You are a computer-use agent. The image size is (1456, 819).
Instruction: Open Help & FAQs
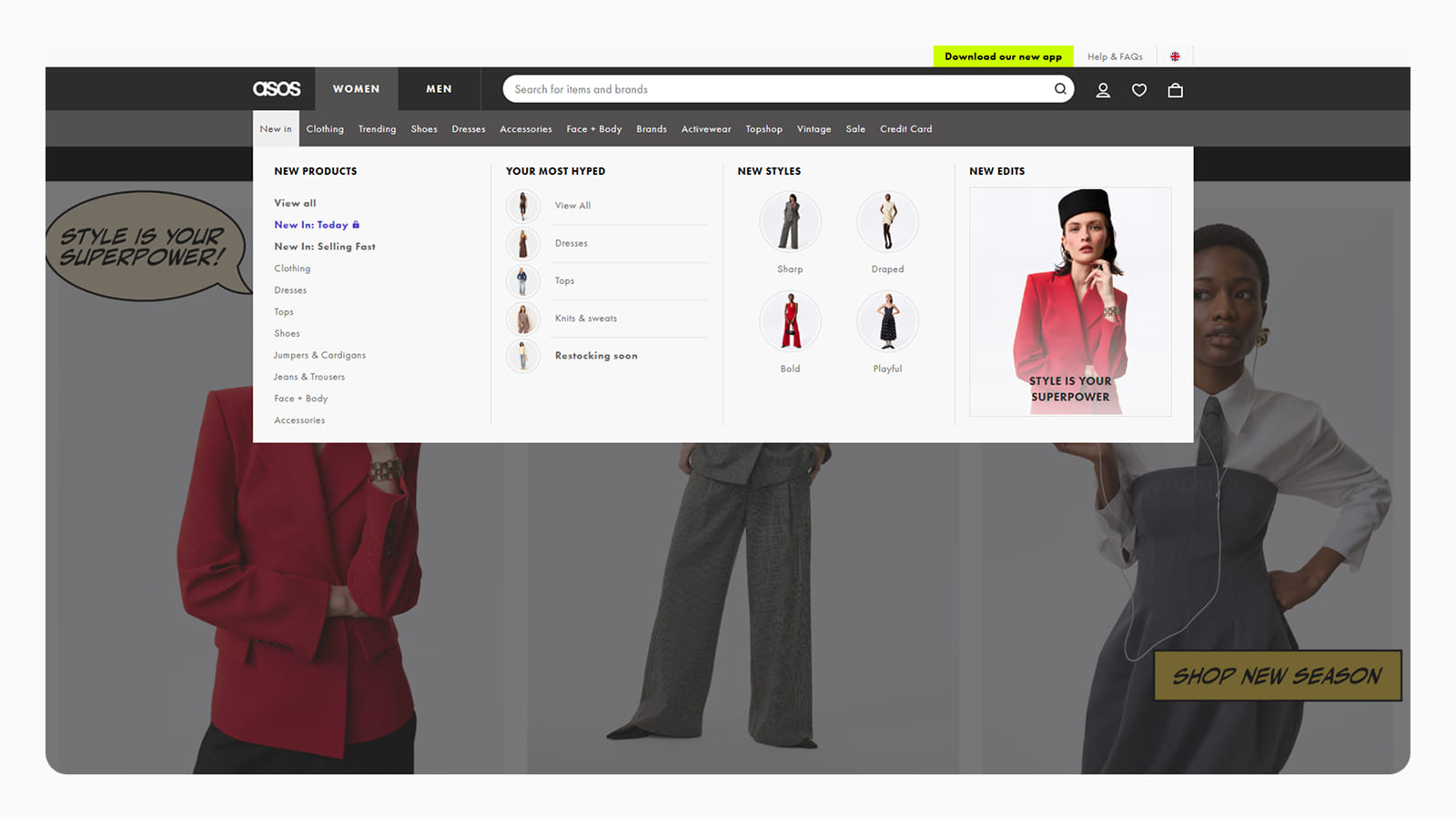[x=1115, y=56]
